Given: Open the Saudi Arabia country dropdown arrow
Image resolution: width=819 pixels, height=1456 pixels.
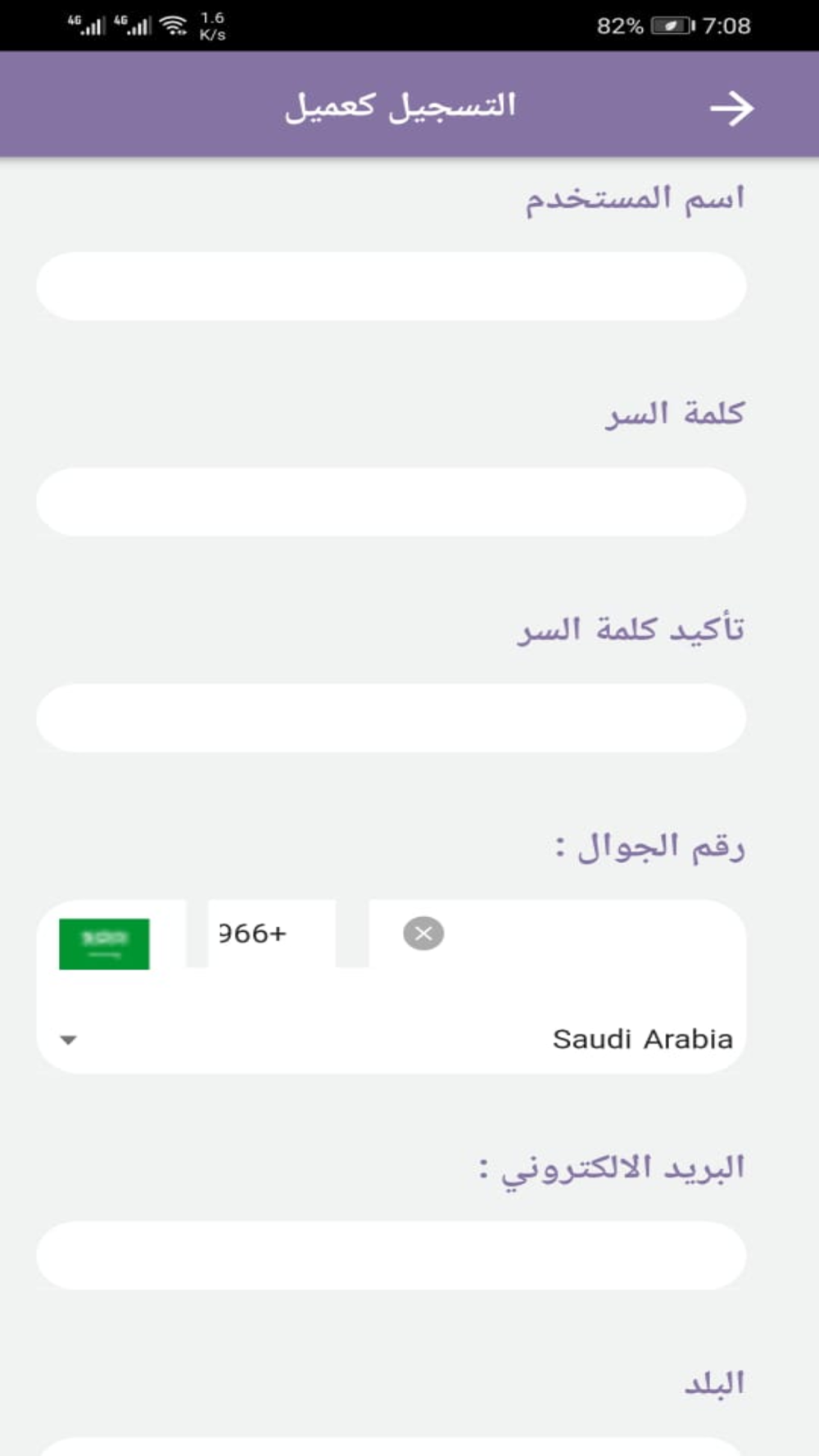Looking at the screenshot, I should [x=69, y=1040].
